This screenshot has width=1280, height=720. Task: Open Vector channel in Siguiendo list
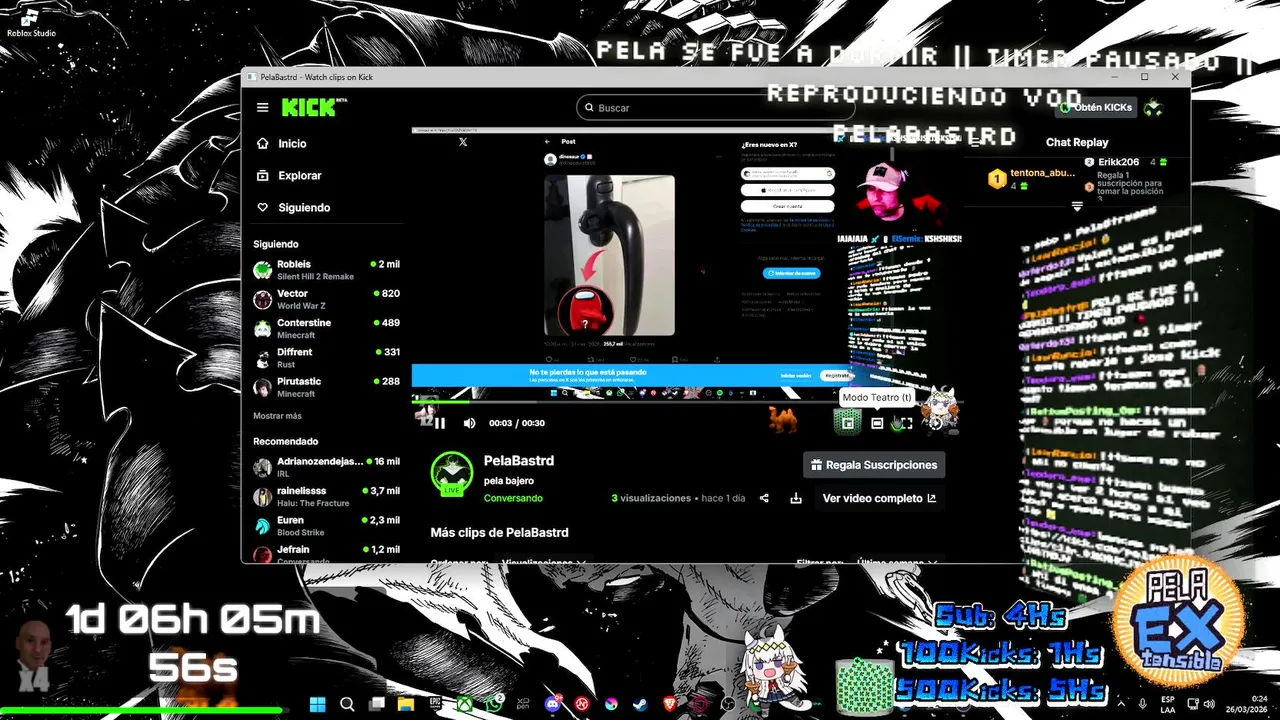pos(327,299)
